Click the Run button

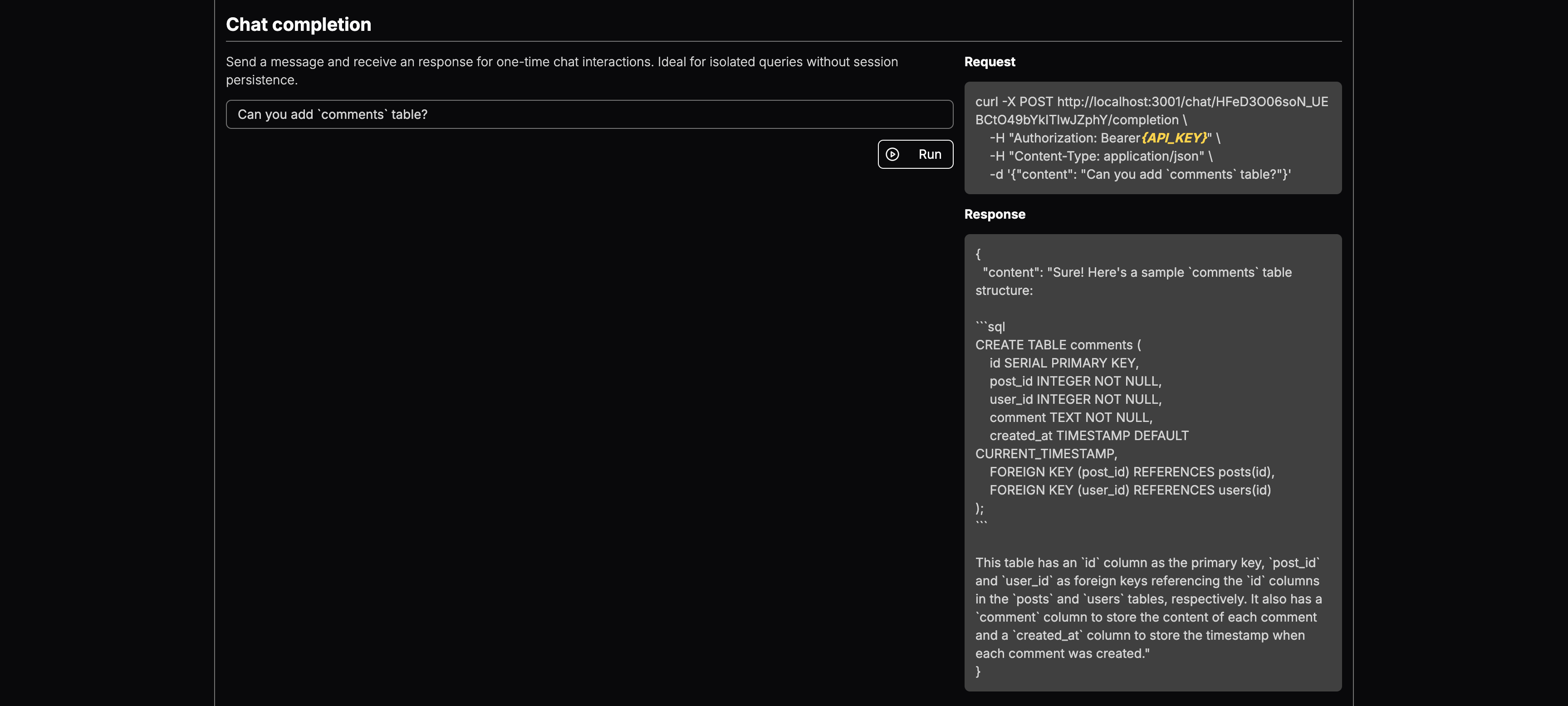915,154
